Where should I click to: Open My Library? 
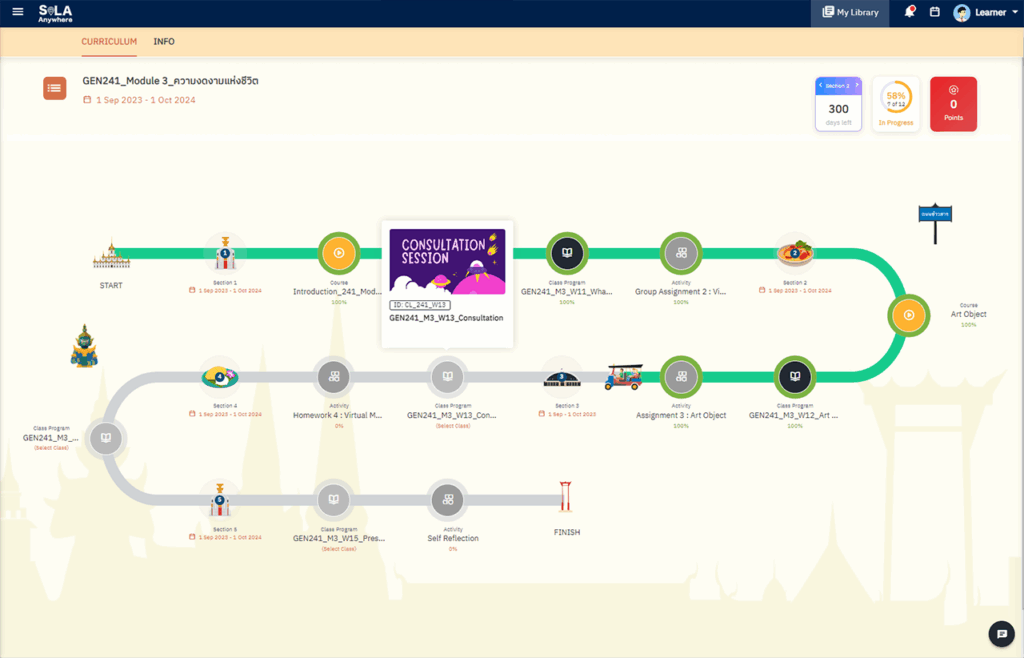849,12
